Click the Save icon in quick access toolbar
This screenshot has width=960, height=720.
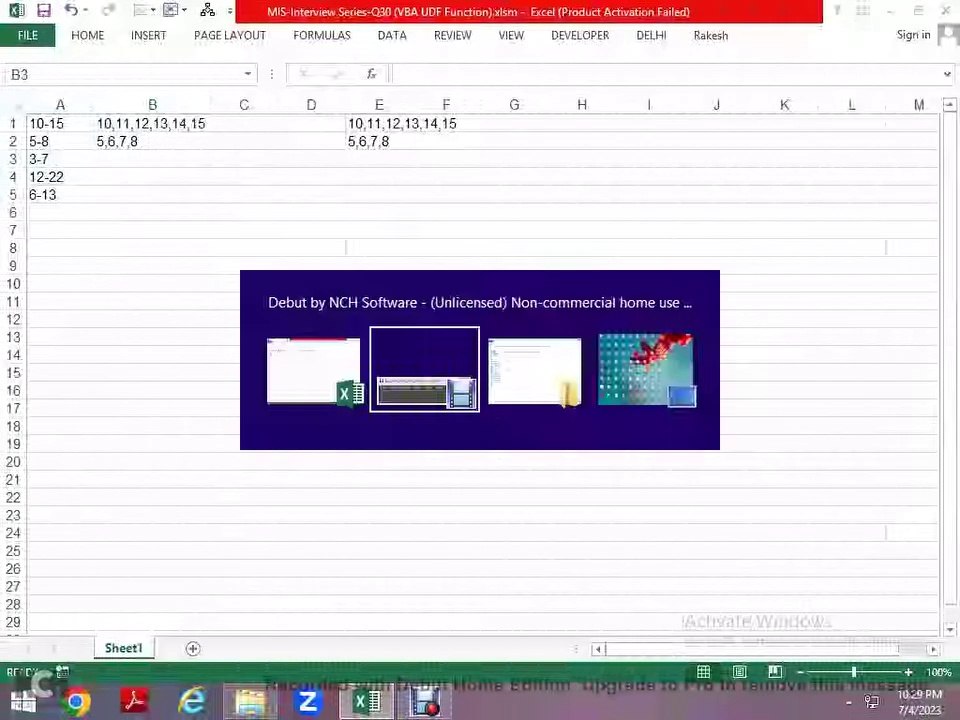click(x=43, y=10)
